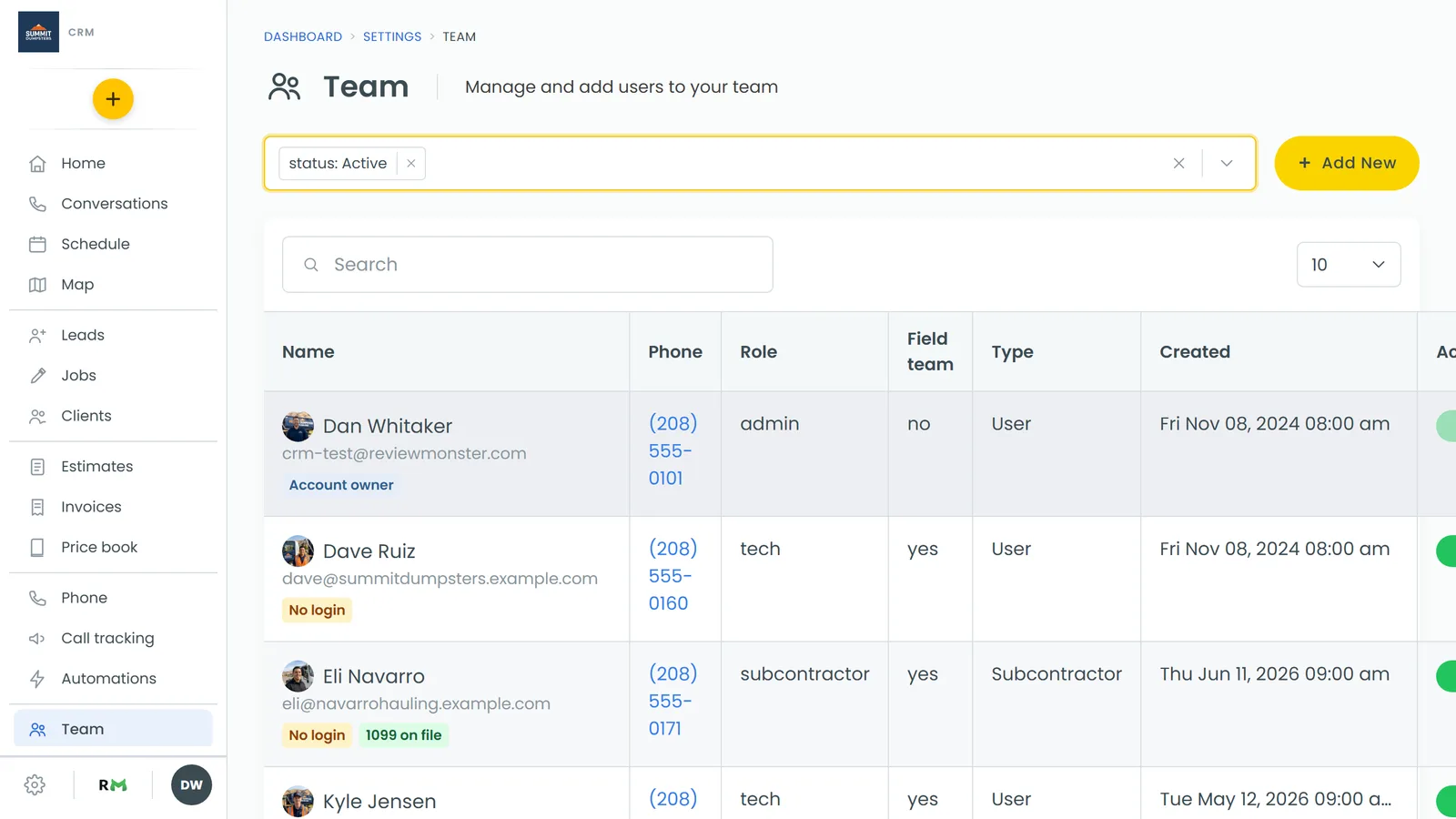
Task: Click Dave Ruiz phone (208) 555-0160
Action: click(x=672, y=576)
